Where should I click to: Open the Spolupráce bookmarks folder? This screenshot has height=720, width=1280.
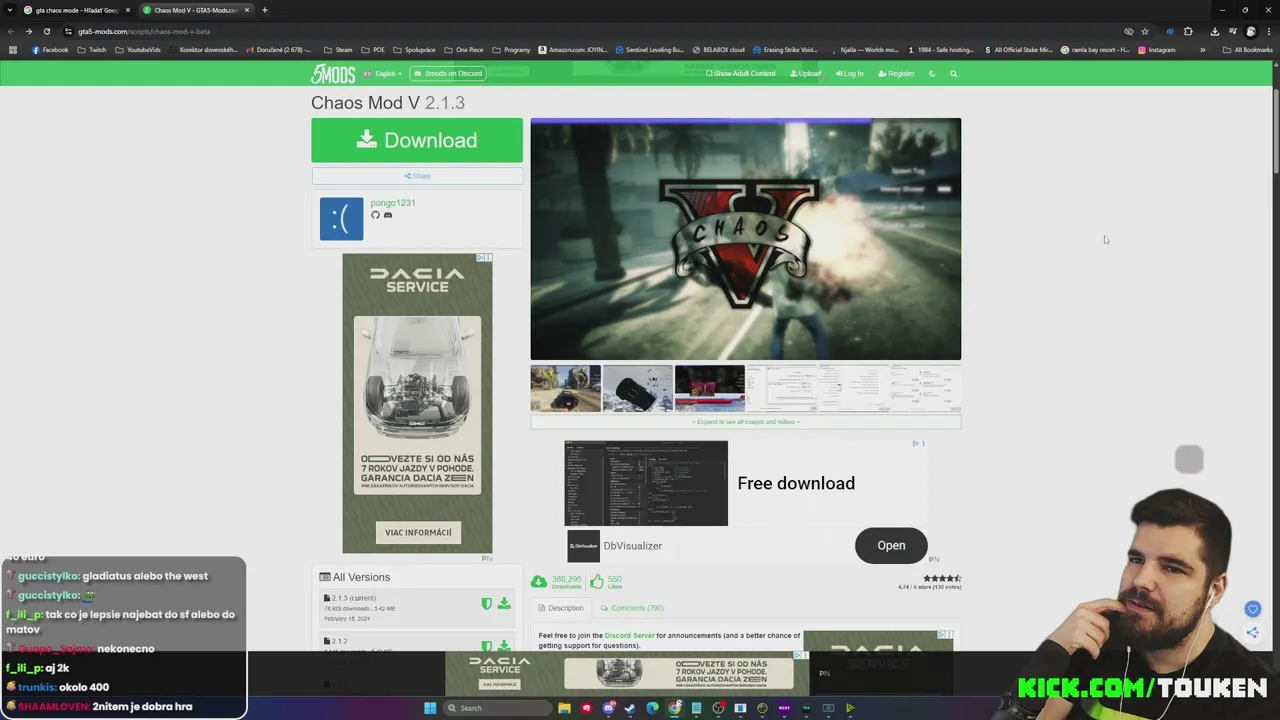[414, 50]
